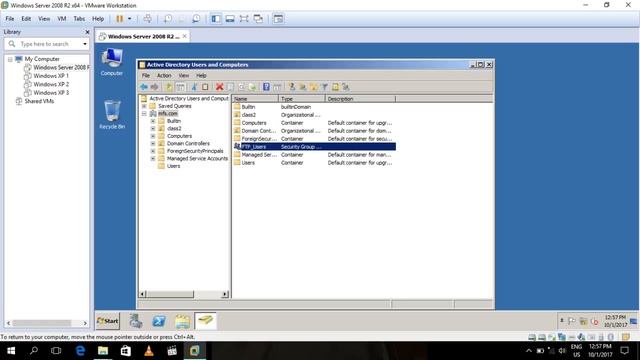The height and width of the screenshot is (360, 640).
Task: Toggle the library sidebar view icon
Action: click(216, 19)
